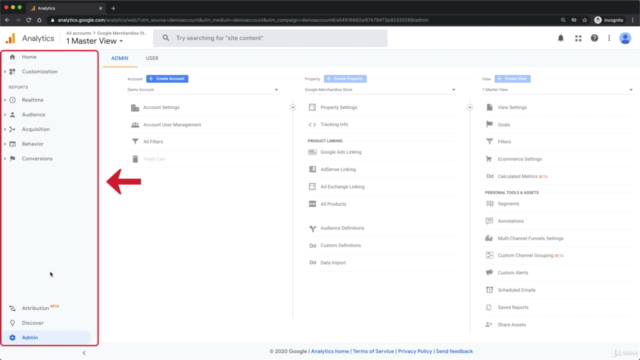Viewport: 640px width, 360px height.
Task: Expand the Audience reports
Action: coord(5,115)
